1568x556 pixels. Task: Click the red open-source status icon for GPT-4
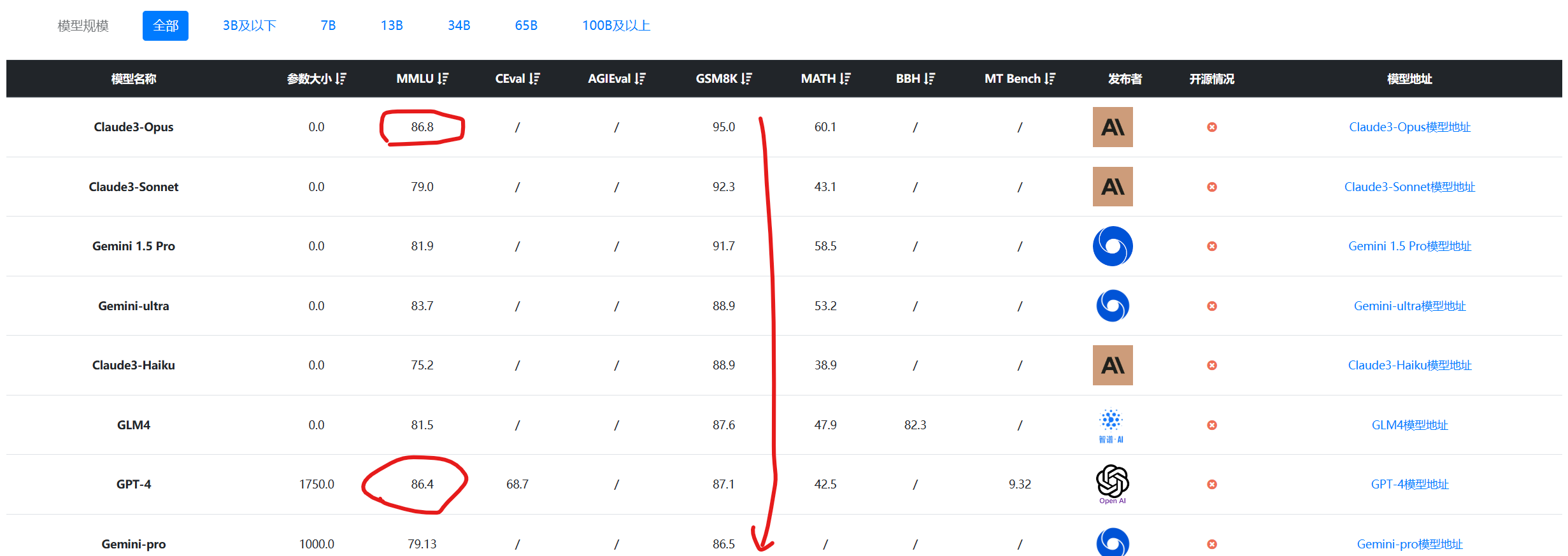tap(1212, 484)
